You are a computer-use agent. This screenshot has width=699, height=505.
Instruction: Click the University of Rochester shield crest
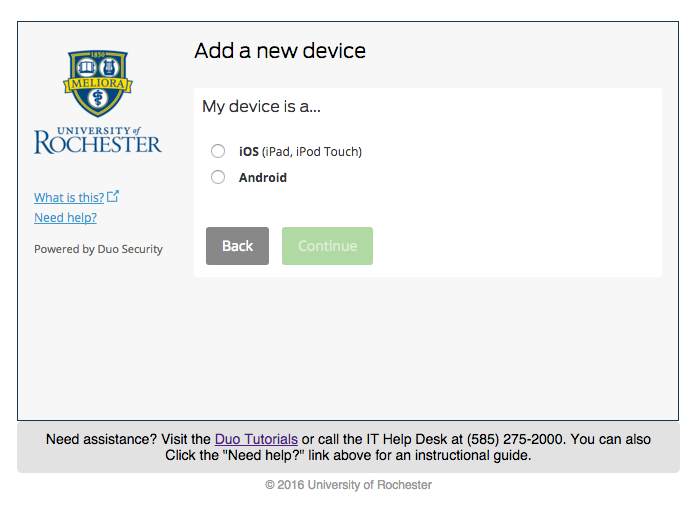(98, 83)
